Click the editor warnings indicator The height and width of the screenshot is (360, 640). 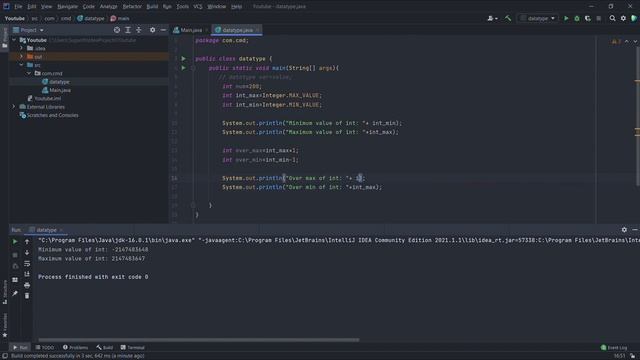[616, 42]
